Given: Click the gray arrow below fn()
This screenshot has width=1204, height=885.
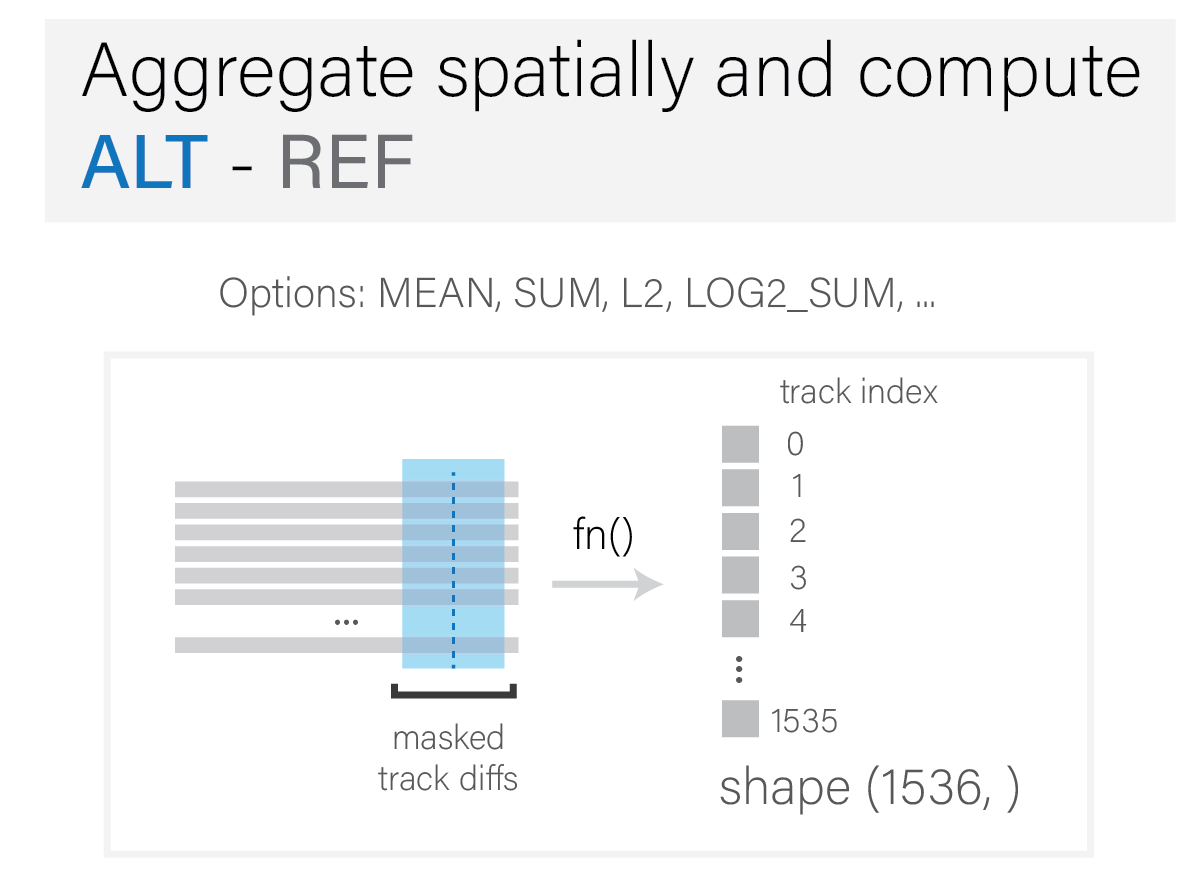Looking at the screenshot, I should coord(607,583).
